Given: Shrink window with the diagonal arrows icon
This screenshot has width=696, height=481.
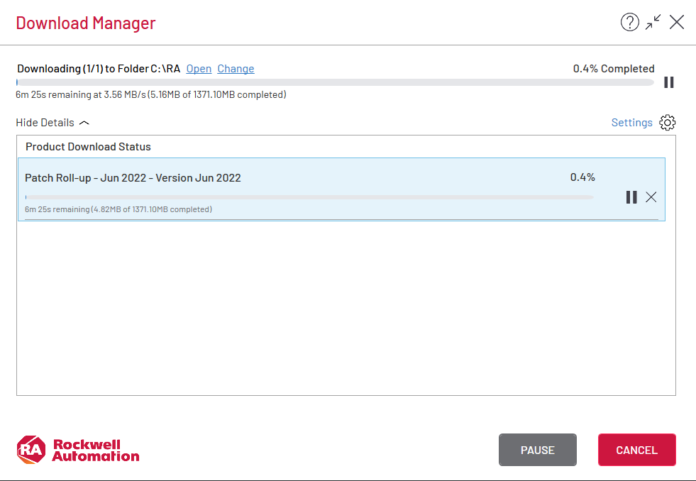Looking at the screenshot, I should click(653, 22).
